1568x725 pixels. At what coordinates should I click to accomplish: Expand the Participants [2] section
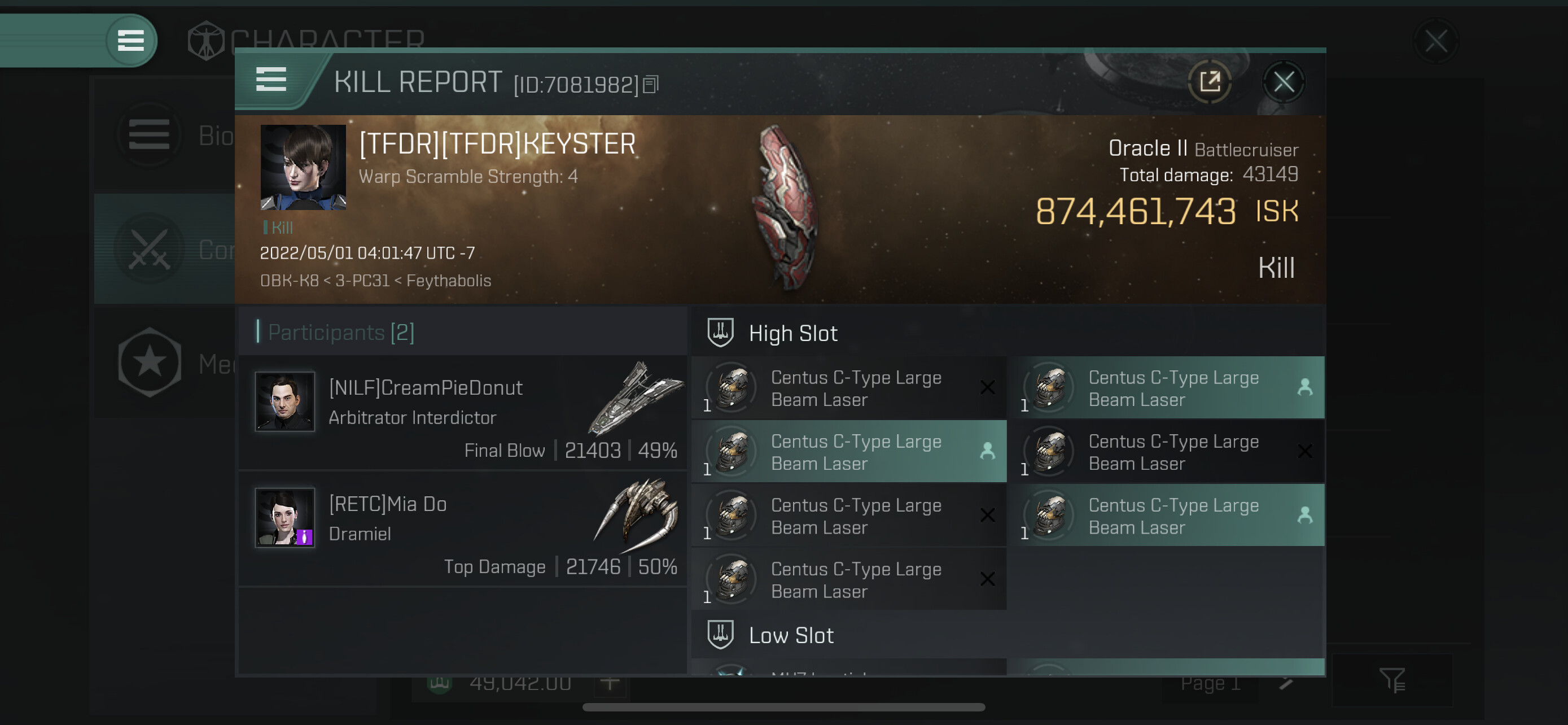point(341,333)
